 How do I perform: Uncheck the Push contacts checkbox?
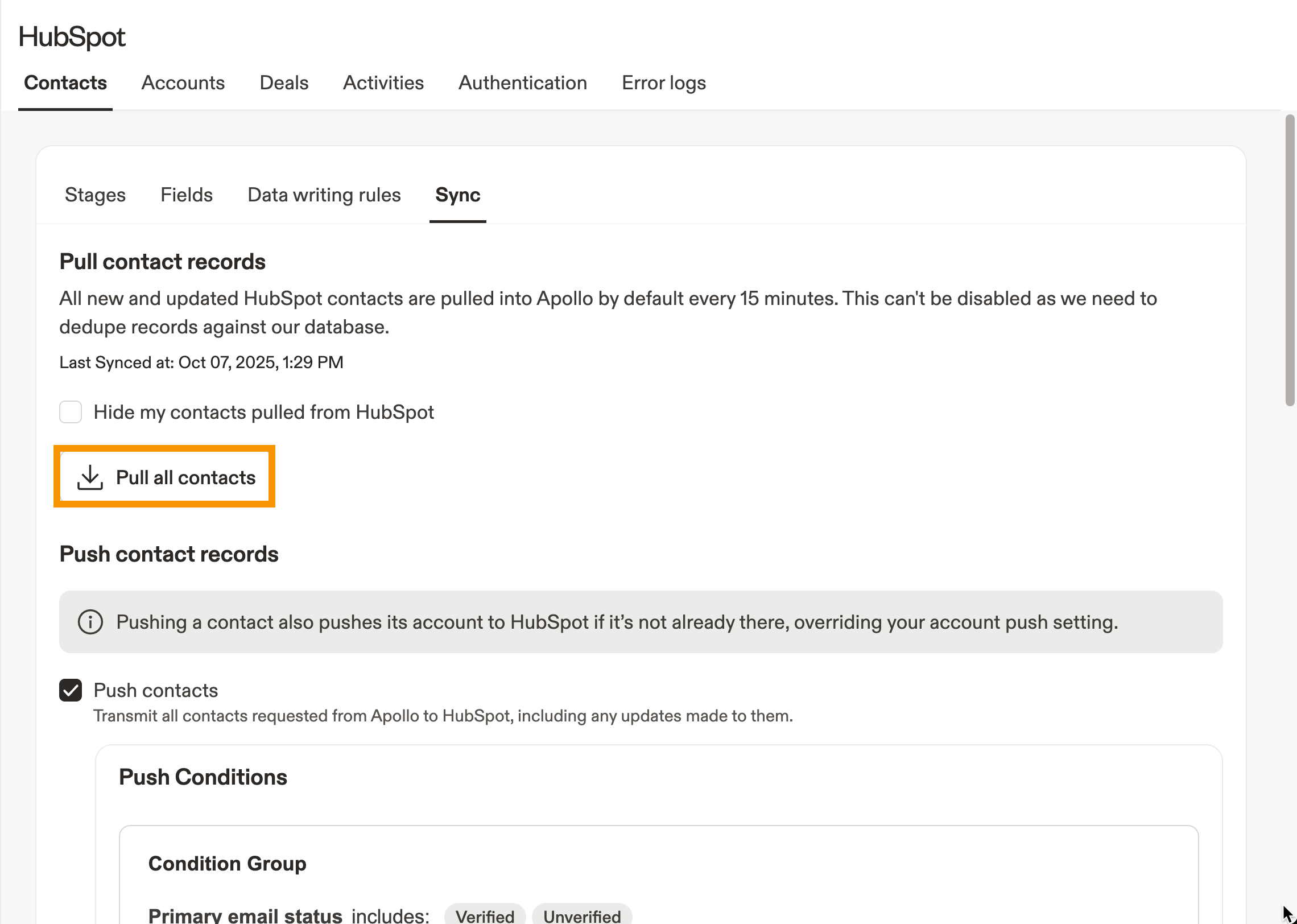tap(71, 690)
